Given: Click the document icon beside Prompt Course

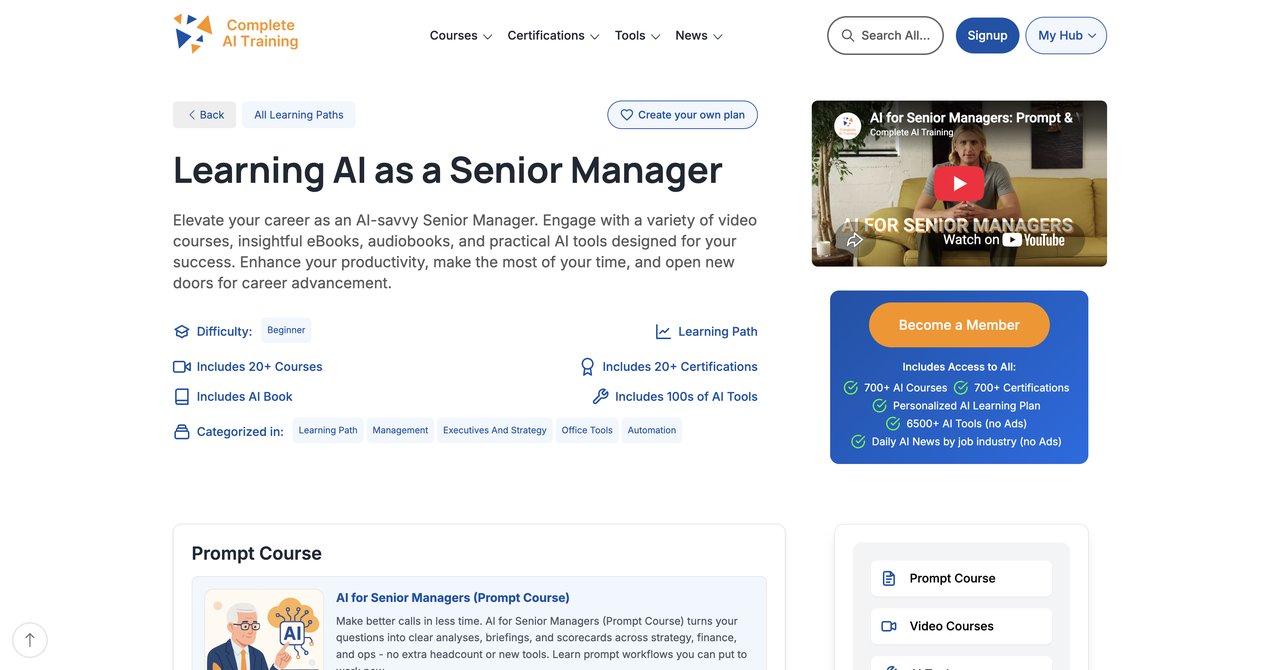Looking at the screenshot, I should (889, 578).
